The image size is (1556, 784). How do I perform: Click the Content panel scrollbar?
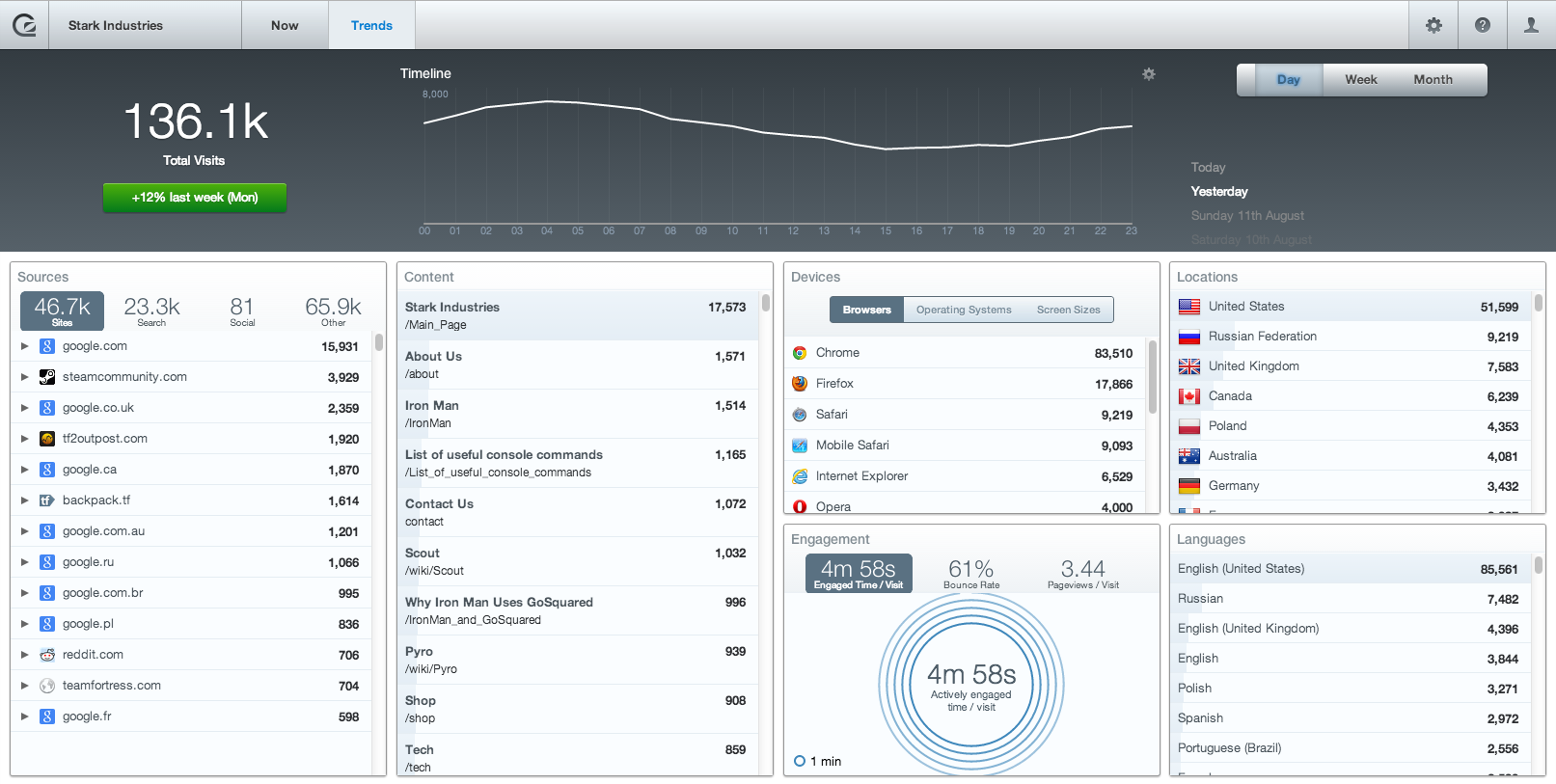(766, 304)
